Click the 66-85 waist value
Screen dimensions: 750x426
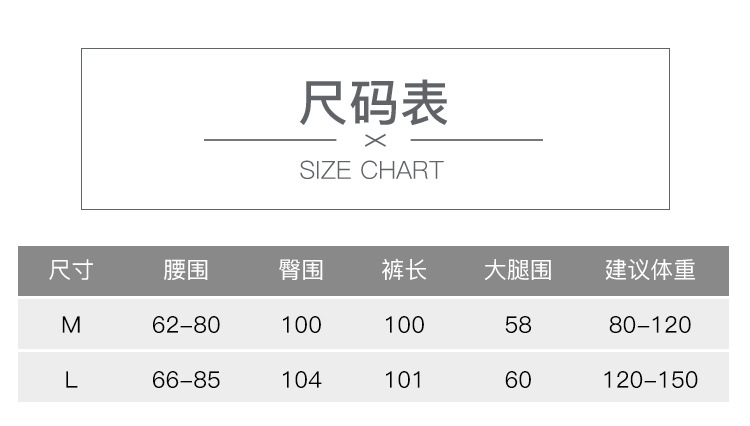[186, 380]
